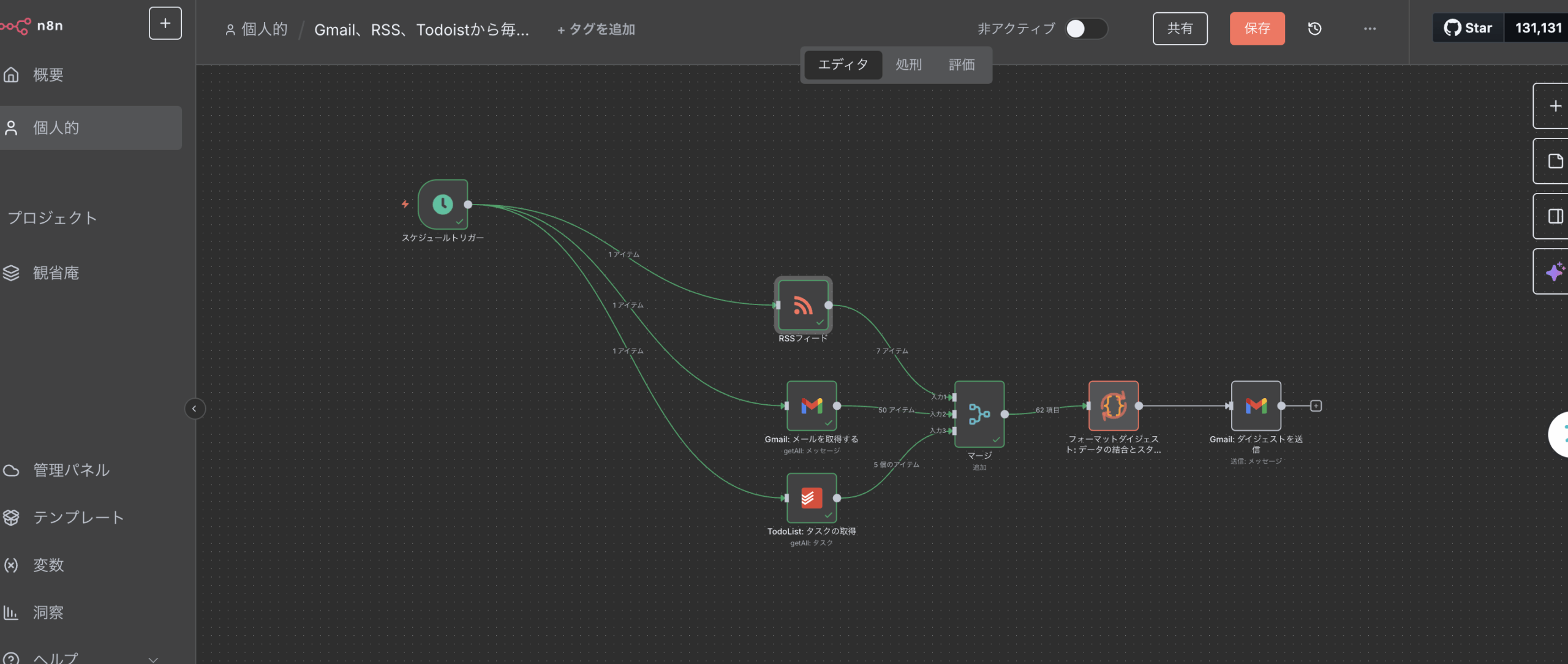Click 個人的 breadcrumb link
Image resolution: width=1568 pixels, height=664 pixels.
[257, 29]
